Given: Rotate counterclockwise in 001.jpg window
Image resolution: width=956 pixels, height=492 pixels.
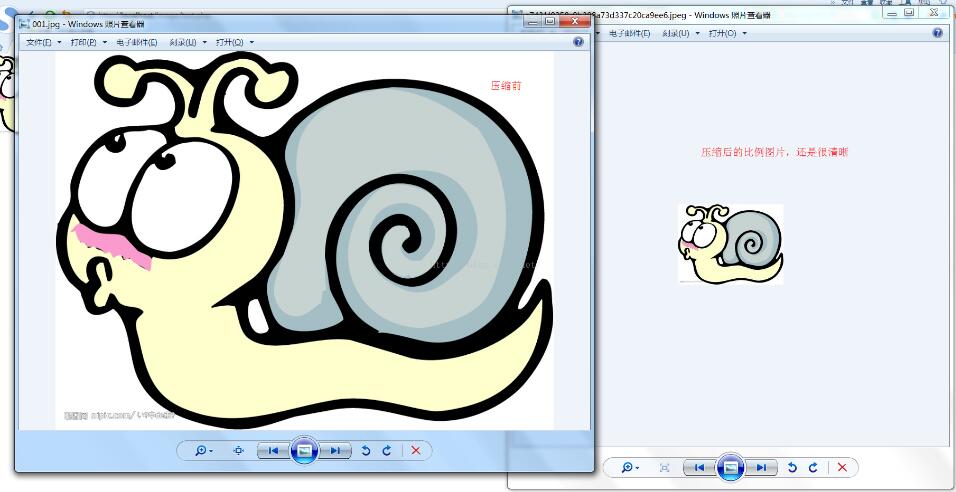Looking at the screenshot, I should pos(366,451).
